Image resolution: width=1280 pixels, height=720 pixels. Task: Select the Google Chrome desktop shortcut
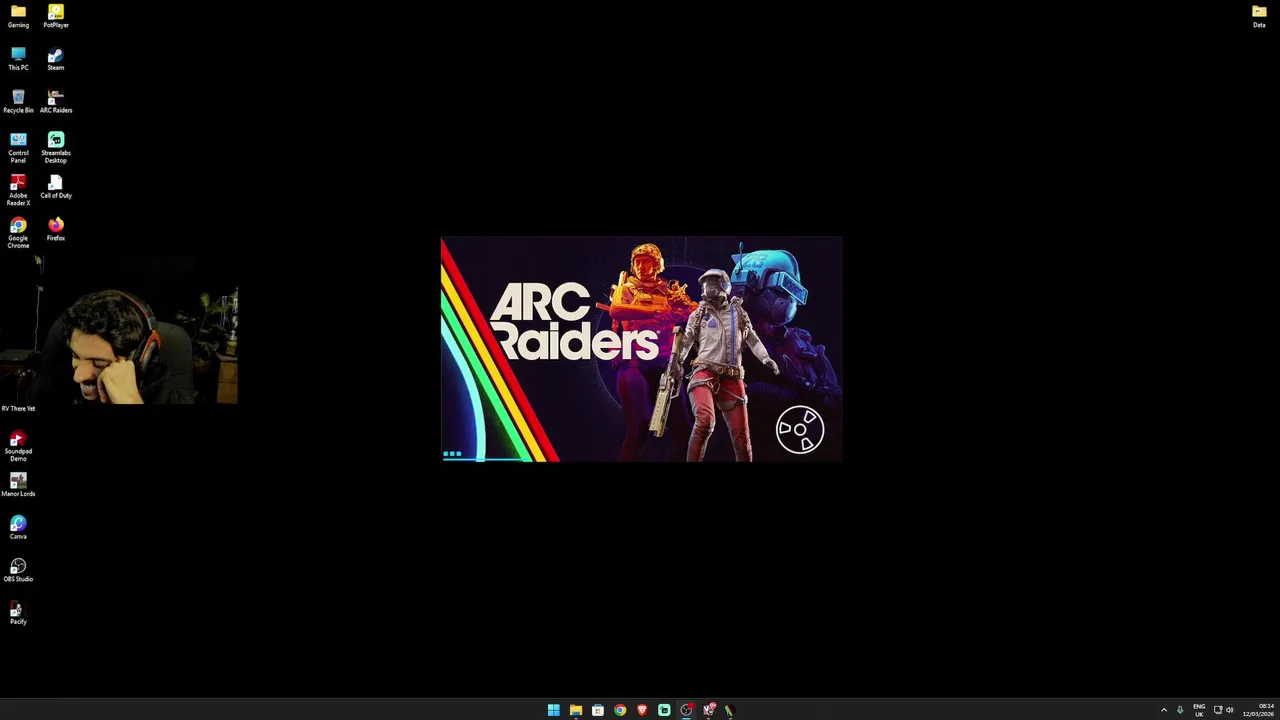click(x=18, y=233)
